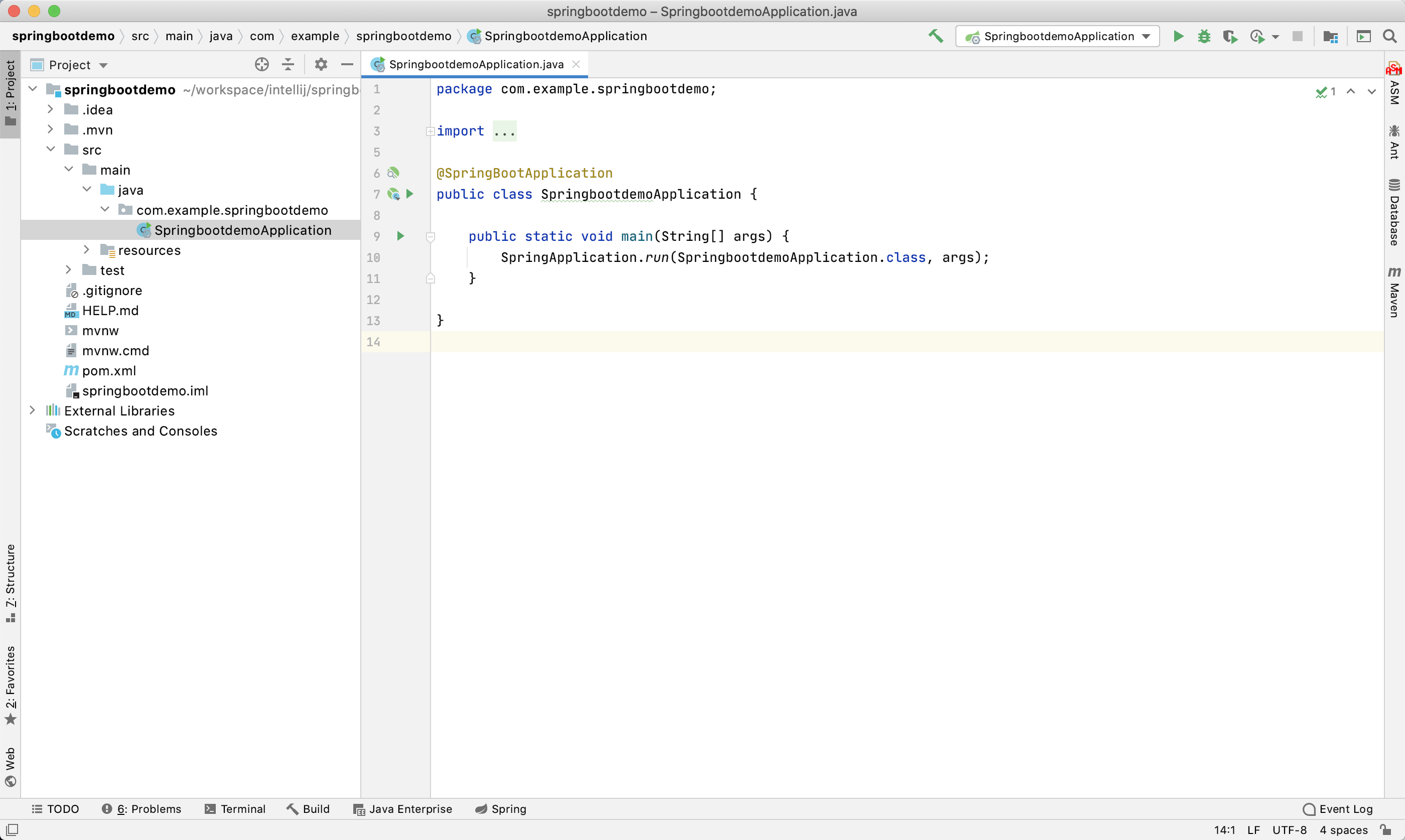The image size is (1405, 840).
Task: Run with Coverage shield icon
Action: tap(1229, 36)
